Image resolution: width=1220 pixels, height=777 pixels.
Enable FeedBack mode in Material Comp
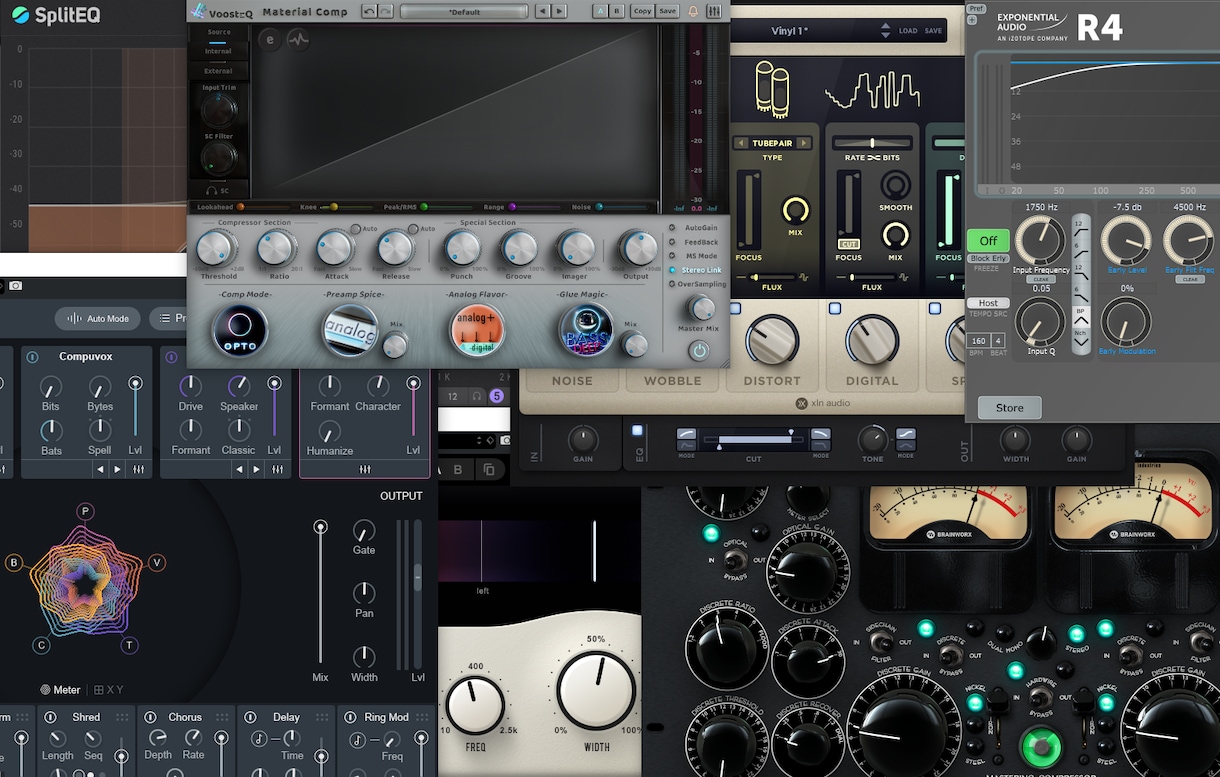[695, 242]
